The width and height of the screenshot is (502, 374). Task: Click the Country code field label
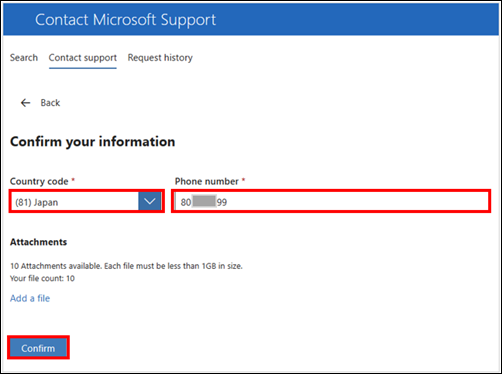(39, 181)
